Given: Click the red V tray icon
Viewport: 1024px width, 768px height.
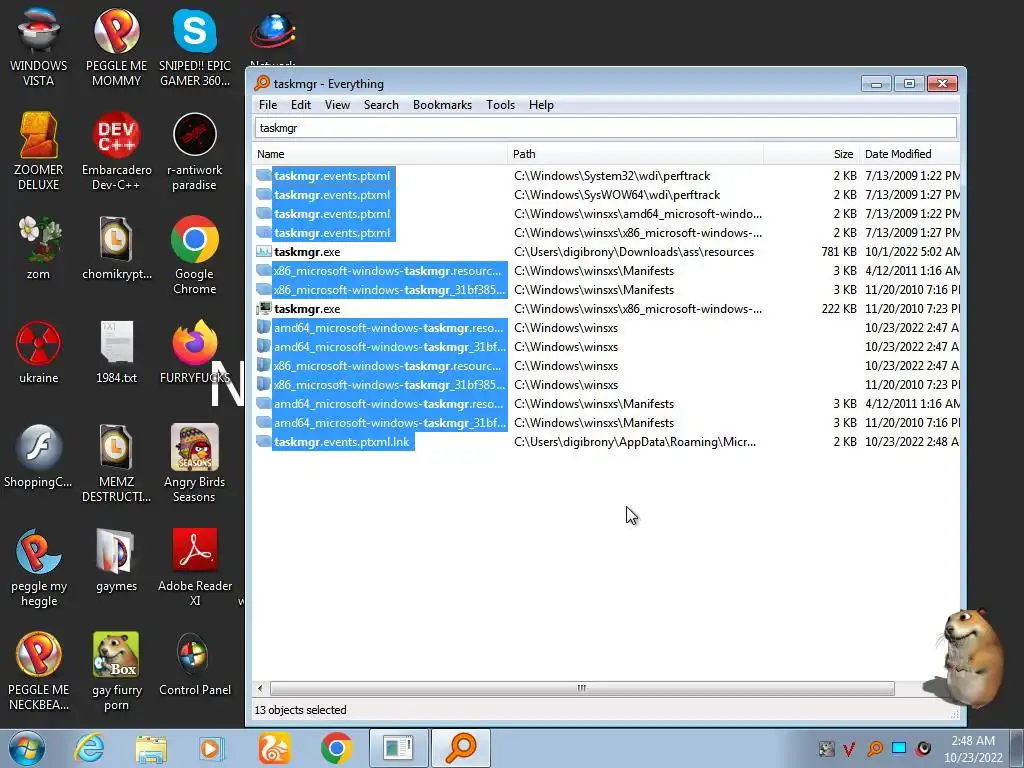Looking at the screenshot, I should pyautogui.click(x=849, y=748).
